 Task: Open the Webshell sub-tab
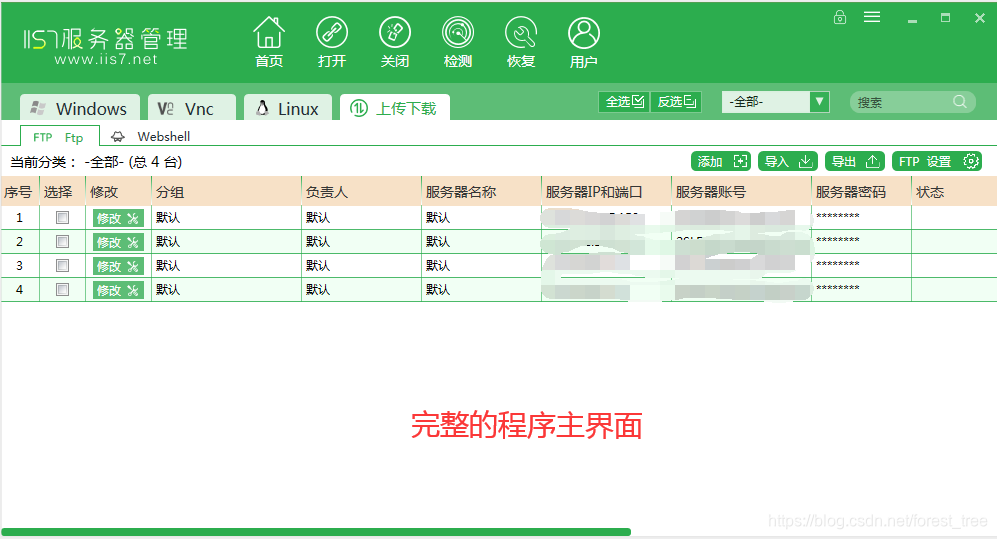pos(151,137)
